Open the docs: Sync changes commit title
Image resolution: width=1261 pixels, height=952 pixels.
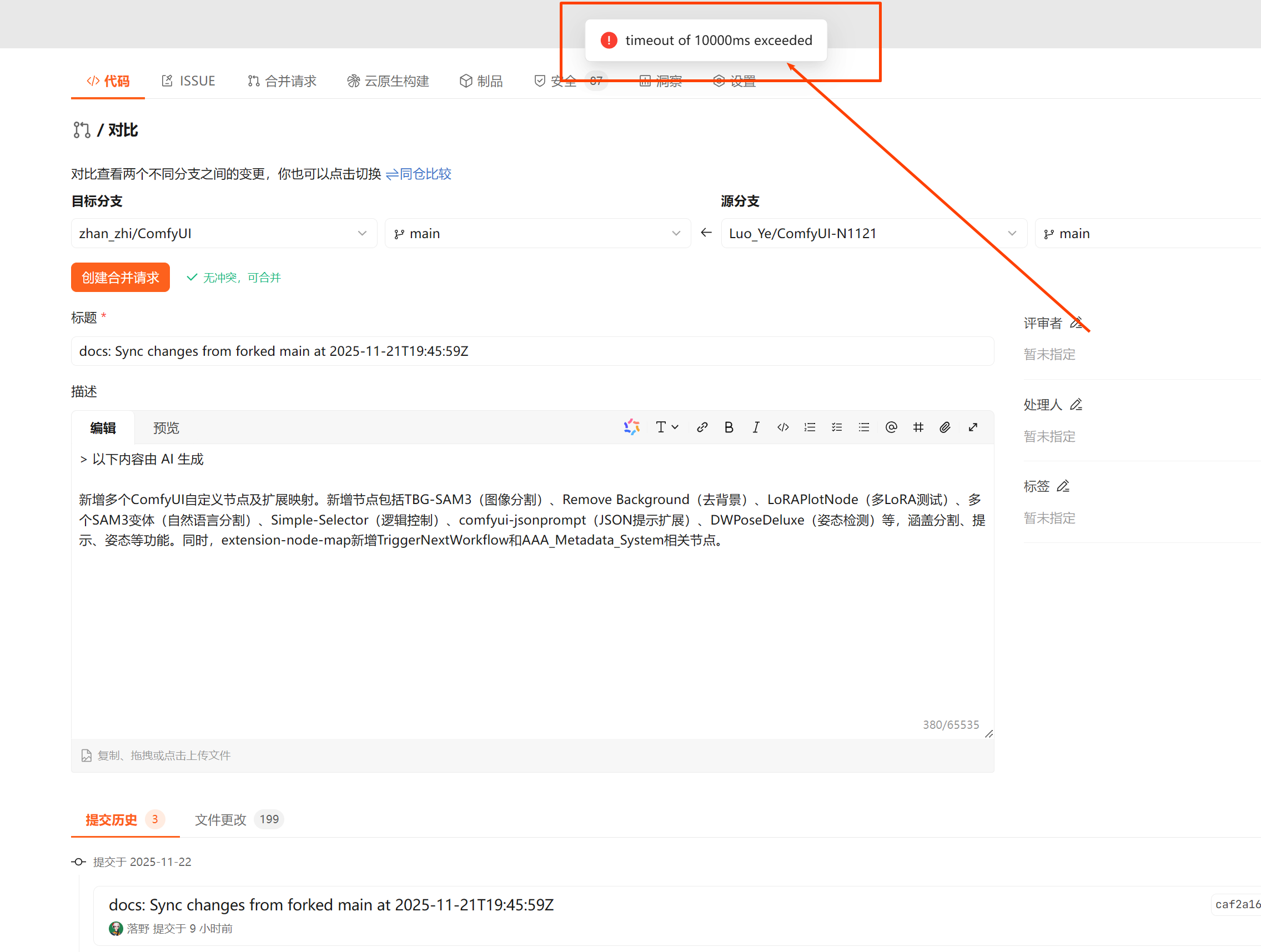tap(331, 904)
